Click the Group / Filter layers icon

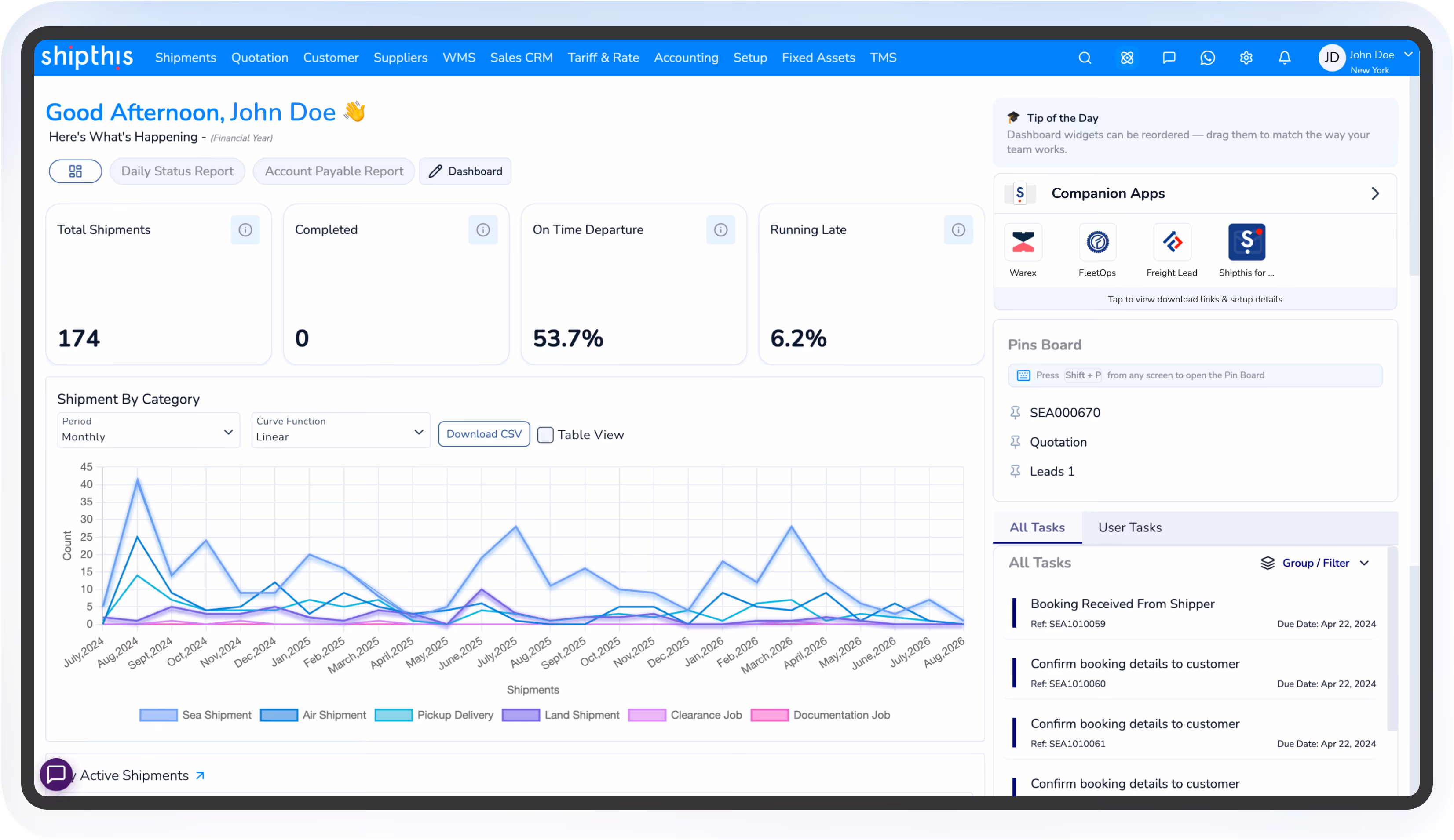tap(1267, 563)
